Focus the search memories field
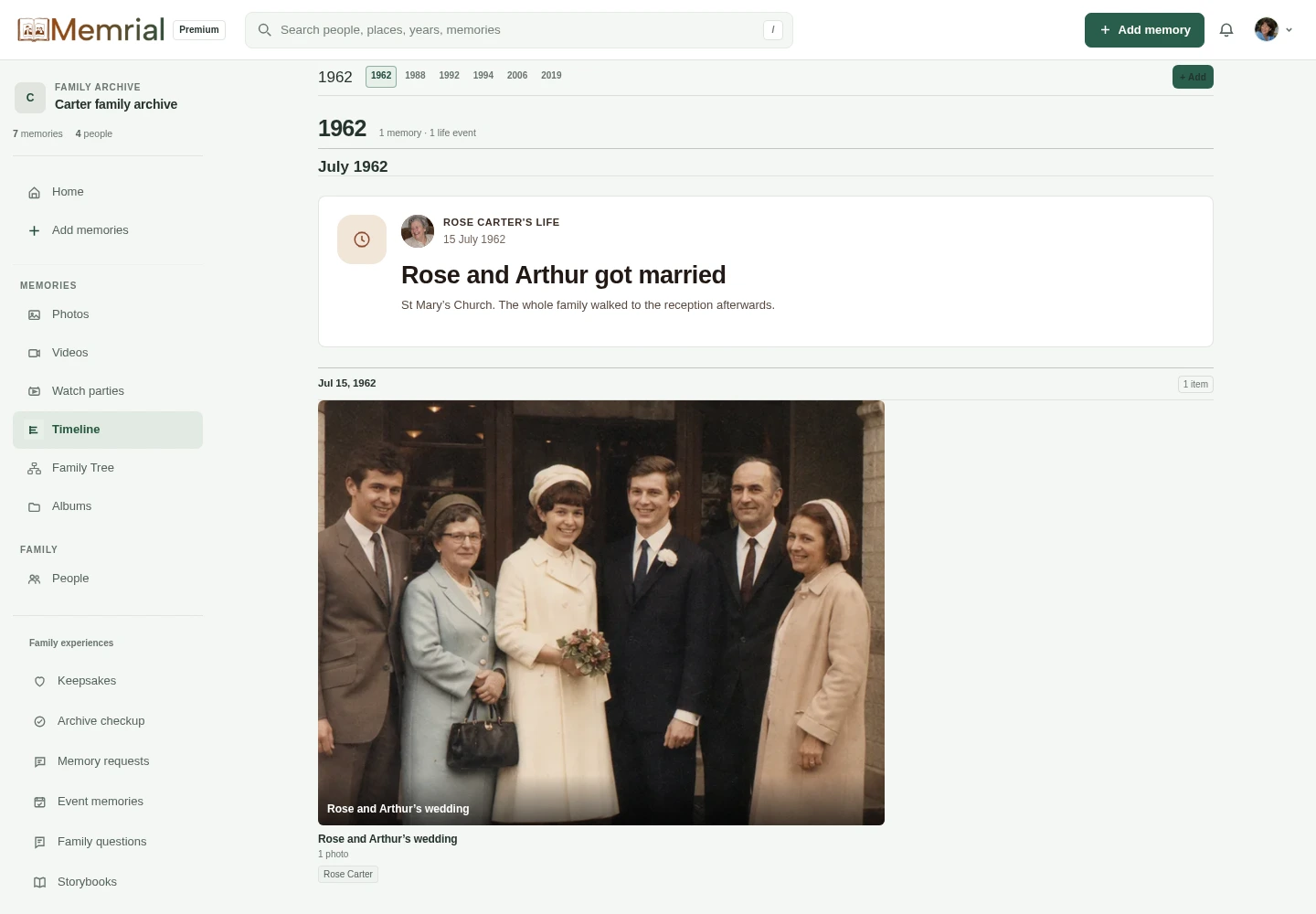This screenshot has width=1316, height=914. [519, 30]
